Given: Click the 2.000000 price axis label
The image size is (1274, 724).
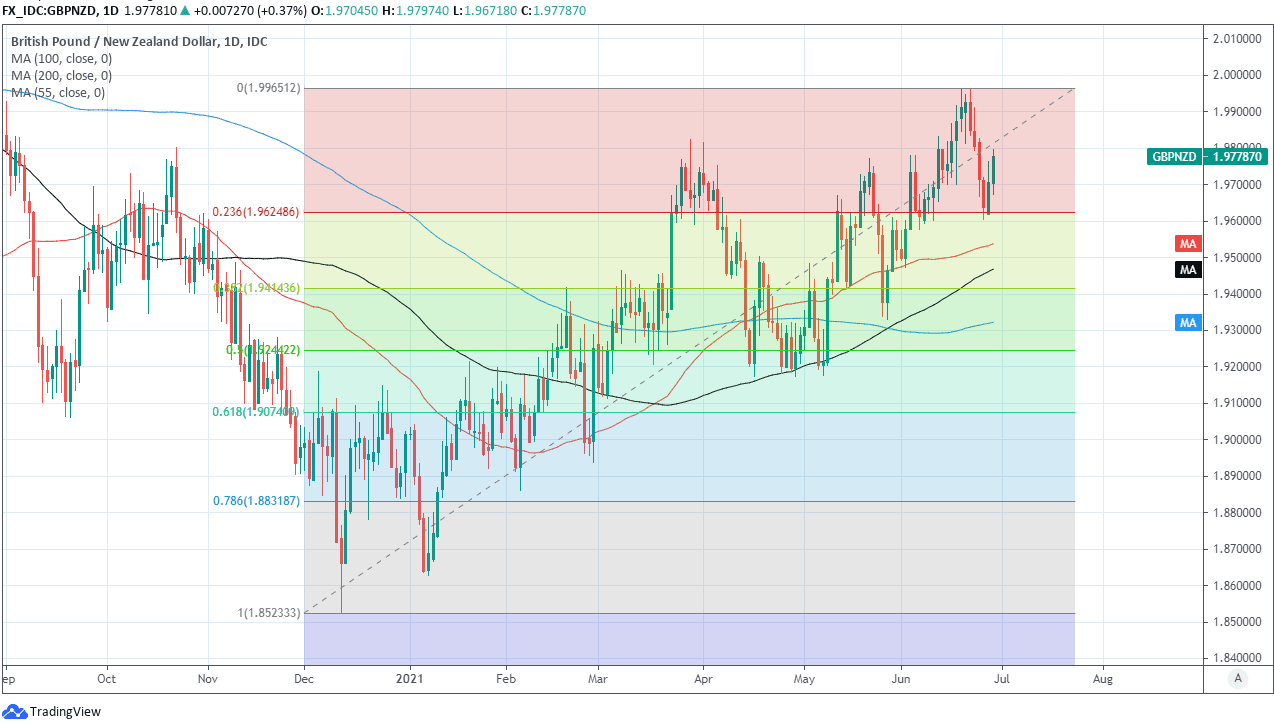Looking at the screenshot, I should coord(1233,75).
